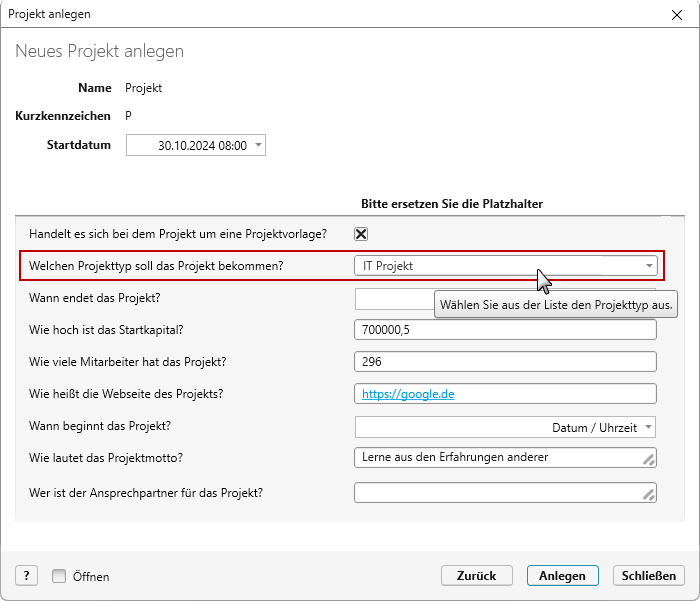This screenshot has height=601, width=700.
Task: Click the Startdatum field showing 30.10.2024 08:00
Action: (196, 145)
